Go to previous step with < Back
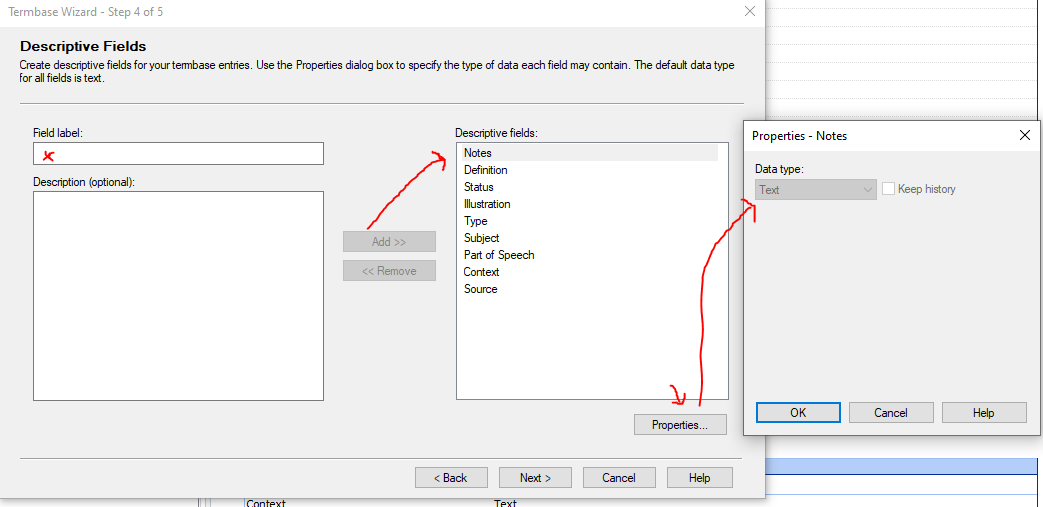 tap(451, 478)
